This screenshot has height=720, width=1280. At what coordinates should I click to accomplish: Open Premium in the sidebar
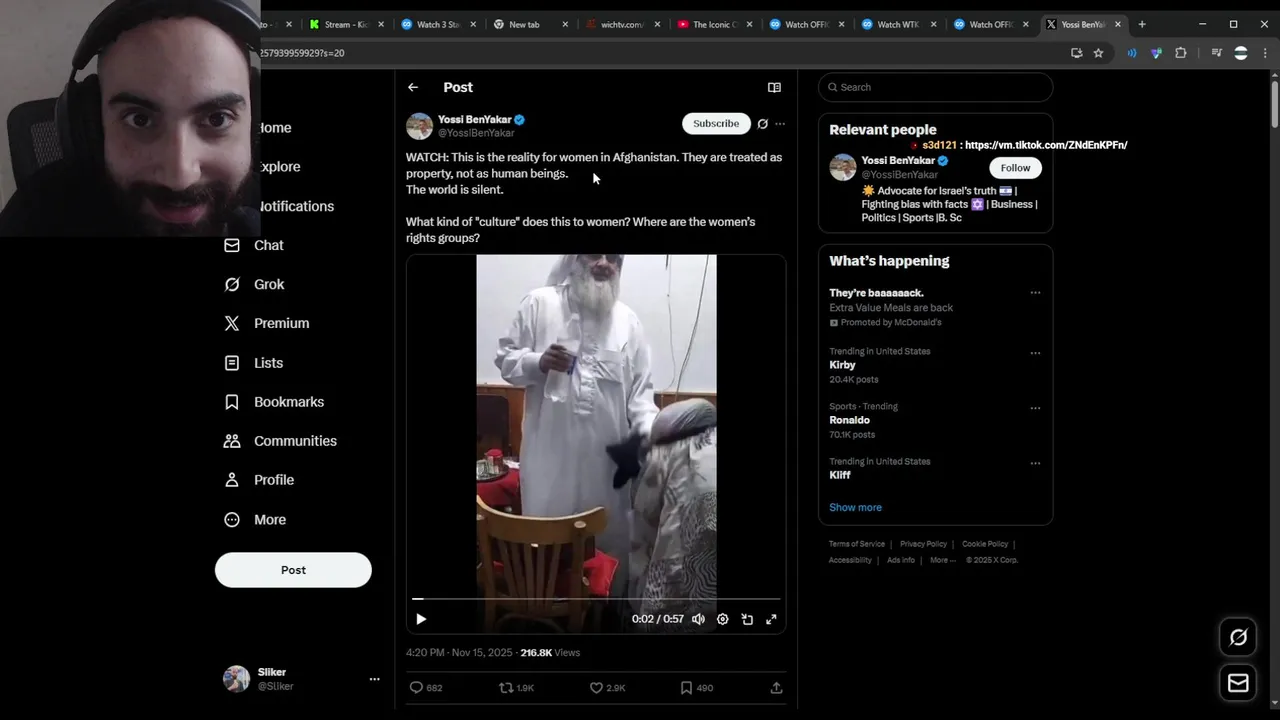(267, 323)
